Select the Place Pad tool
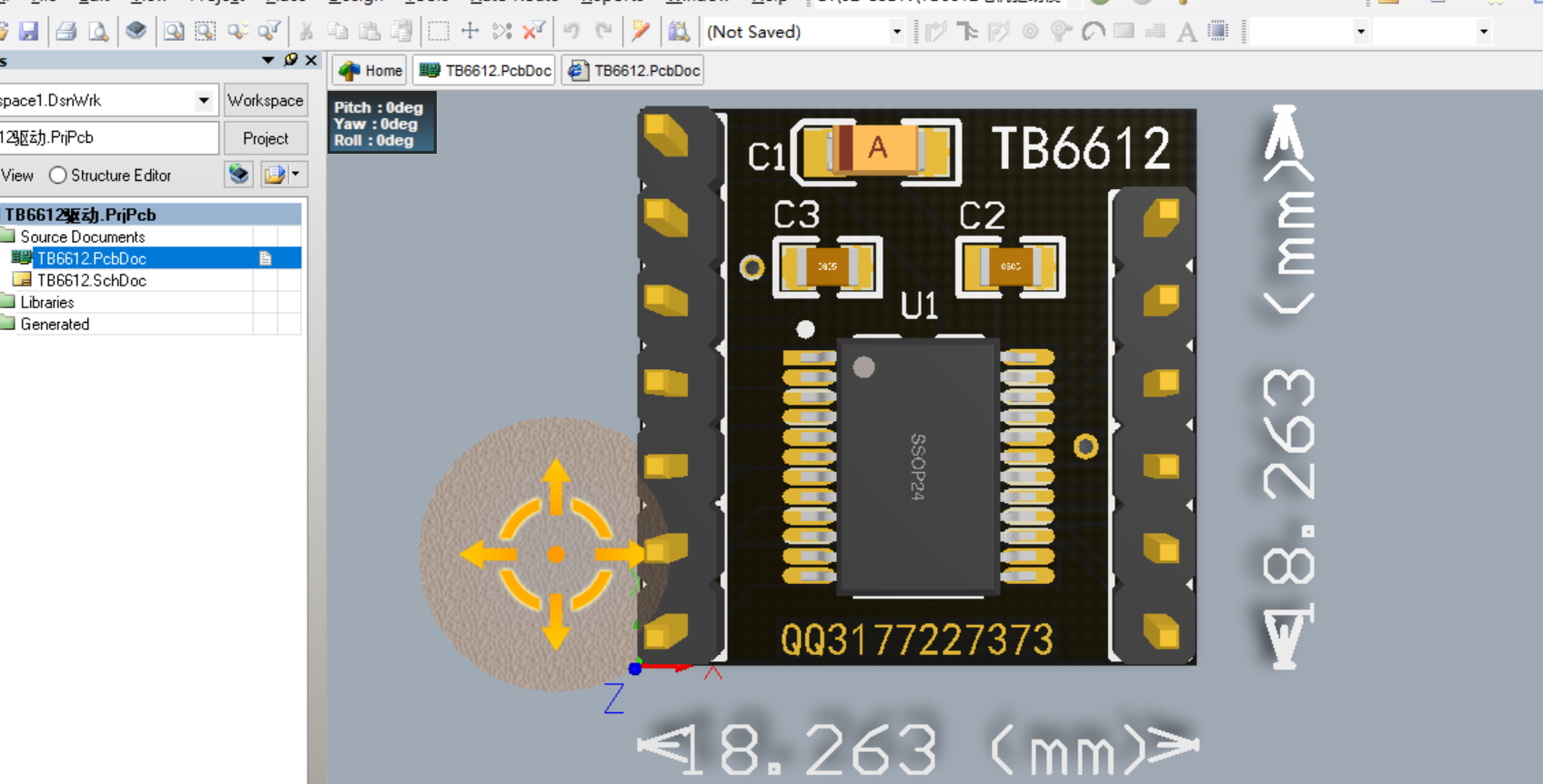This screenshot has height=784, width=1543. 1030,32
